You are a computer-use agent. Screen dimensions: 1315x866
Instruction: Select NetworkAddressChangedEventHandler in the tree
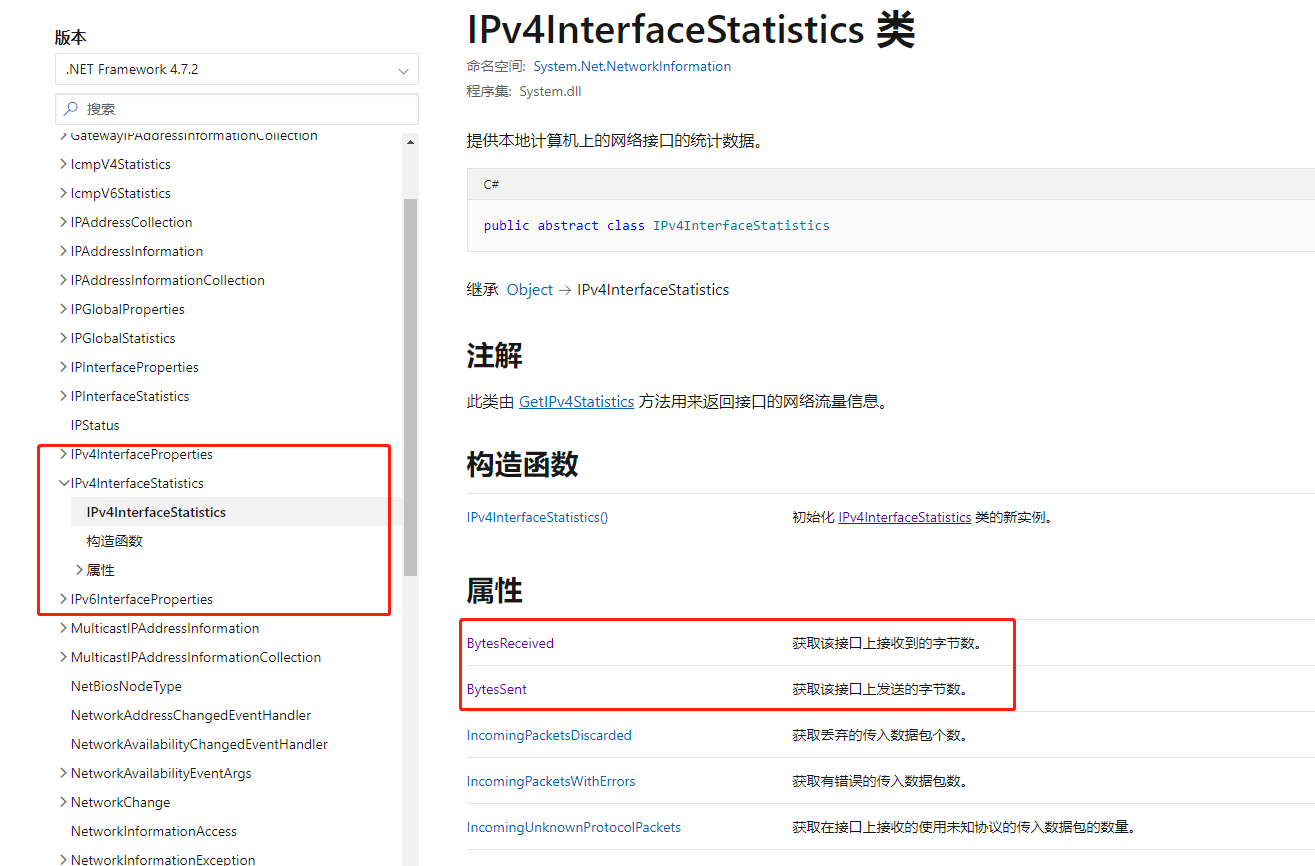(191, 715)
